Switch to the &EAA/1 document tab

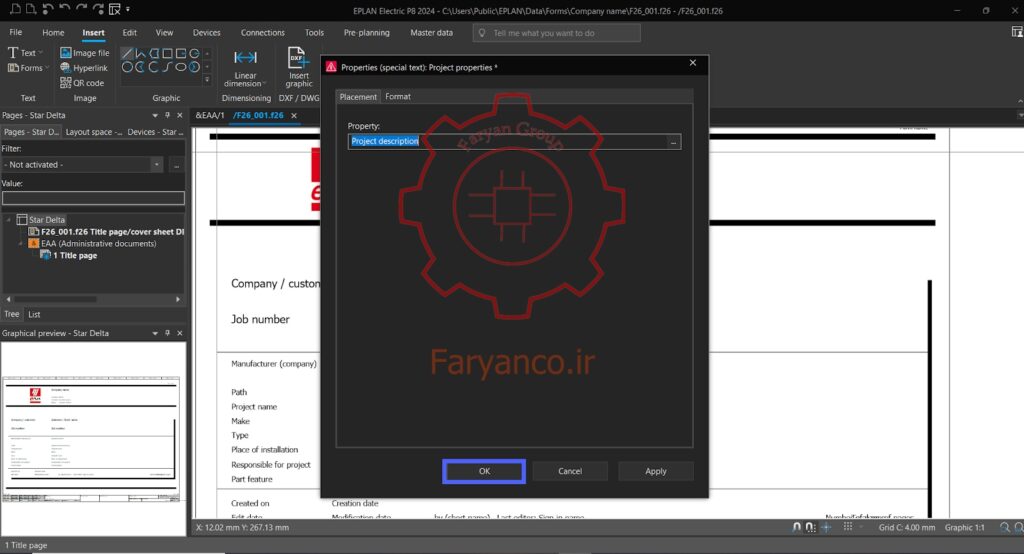210,115
